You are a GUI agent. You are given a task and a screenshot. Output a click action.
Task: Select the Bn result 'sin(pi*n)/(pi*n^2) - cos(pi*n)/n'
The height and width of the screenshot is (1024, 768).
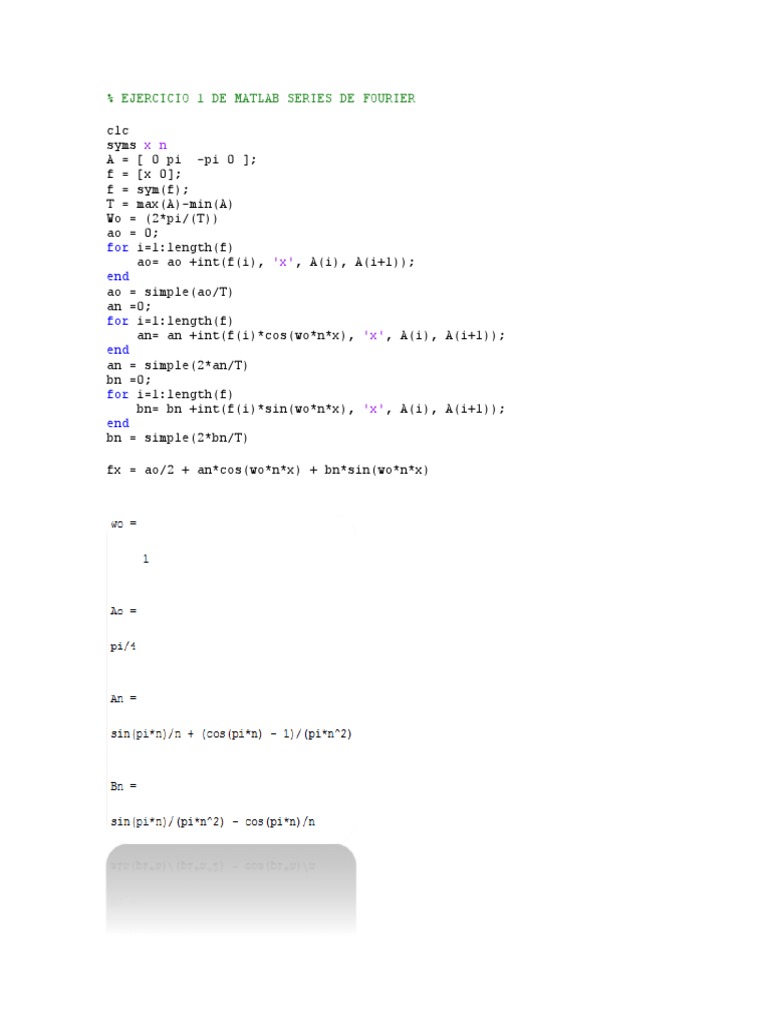coord(213,822)
